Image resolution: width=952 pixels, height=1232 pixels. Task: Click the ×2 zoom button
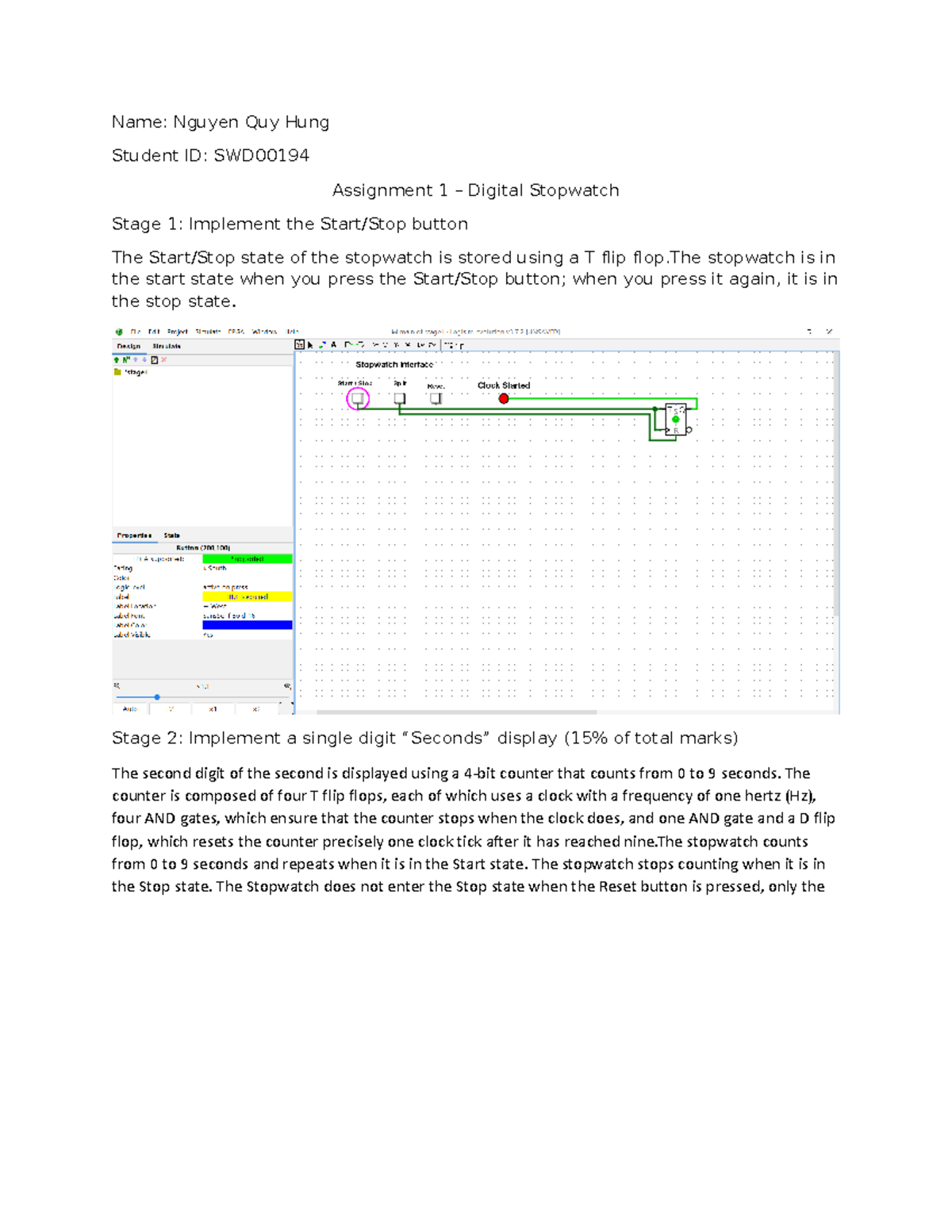coord(257,708)
